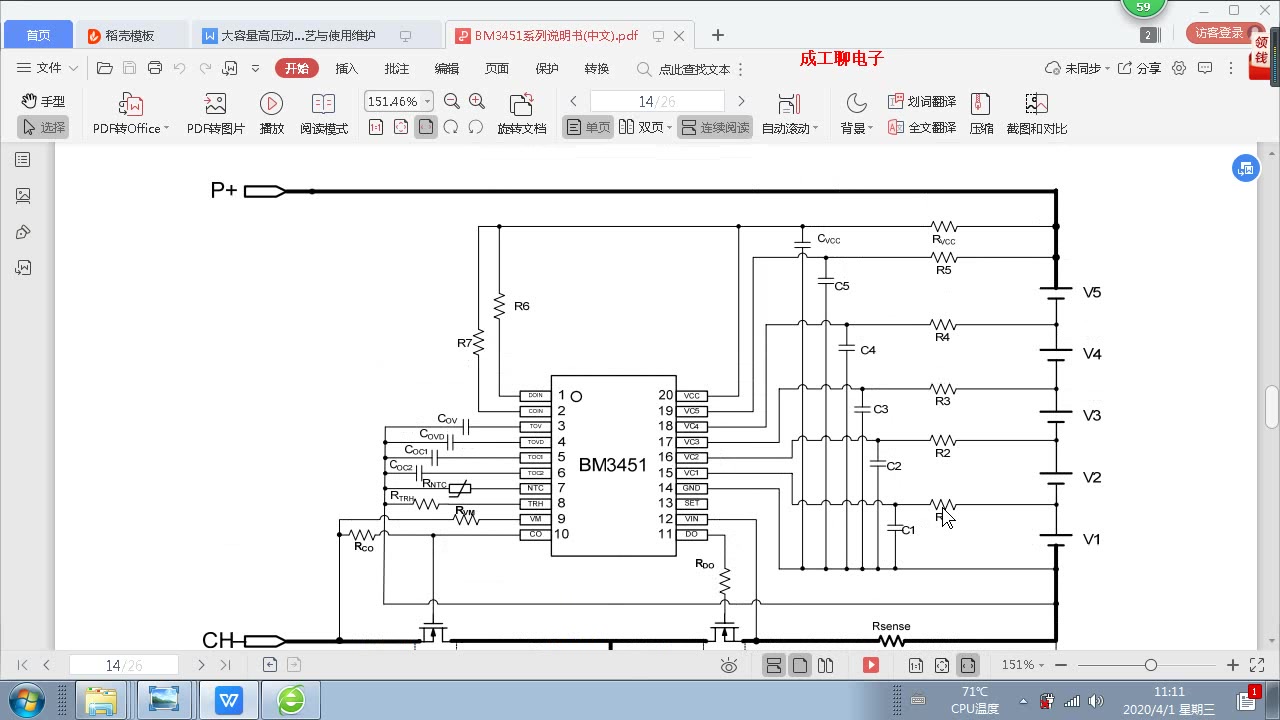1280x720 pixels.
Task: Adjust the zoom slider handle in status bar
Action: click(1150, 665)
